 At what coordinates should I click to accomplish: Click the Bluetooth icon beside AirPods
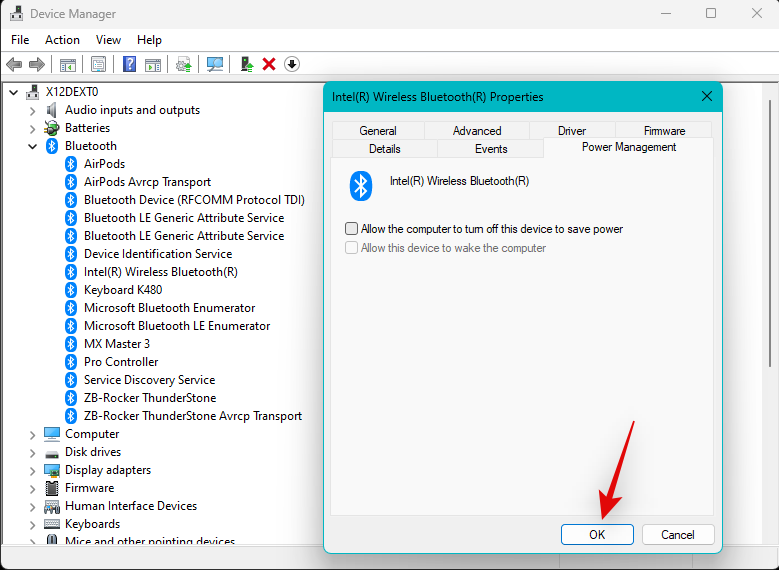coord(71,164)
